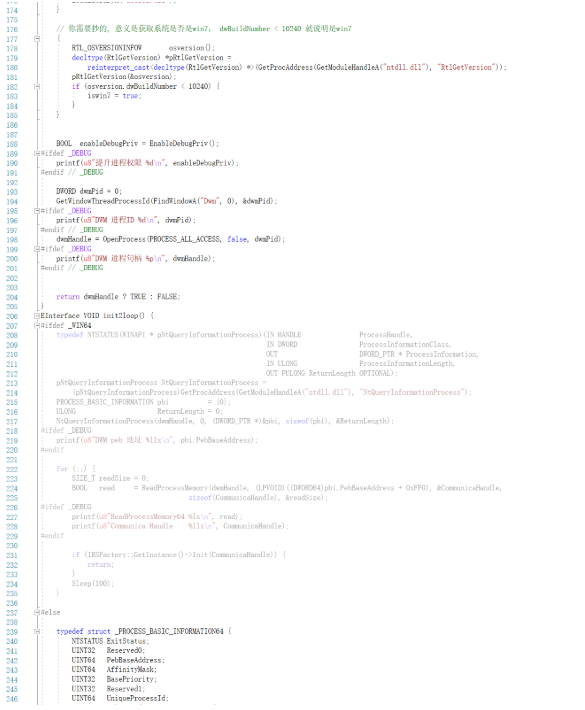Fold the #else region at line 237
This screenshot has height=710, width=585.
pyautogui.click(x=37, y=612)
